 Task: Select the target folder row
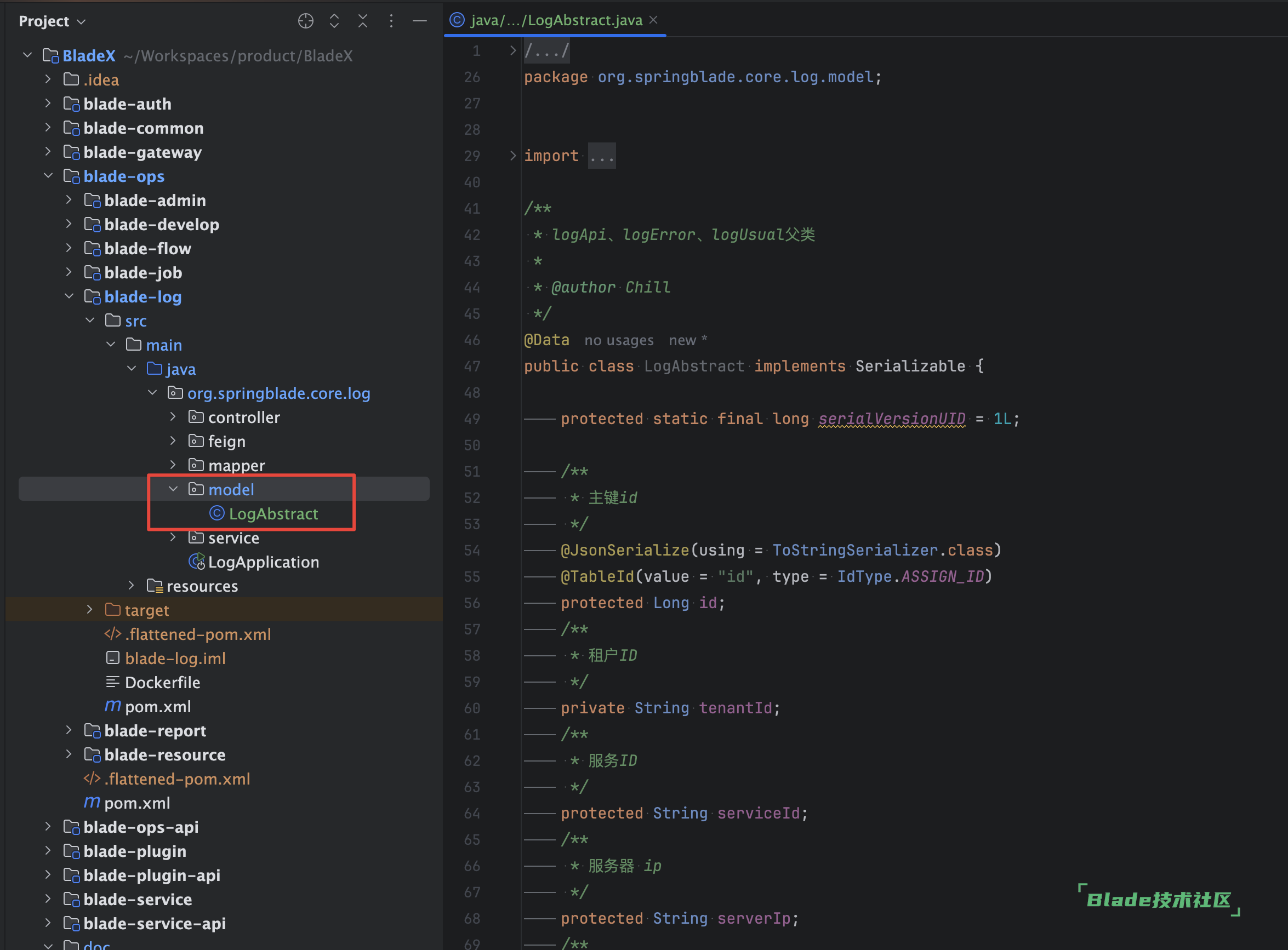click(x=224, y=610)
